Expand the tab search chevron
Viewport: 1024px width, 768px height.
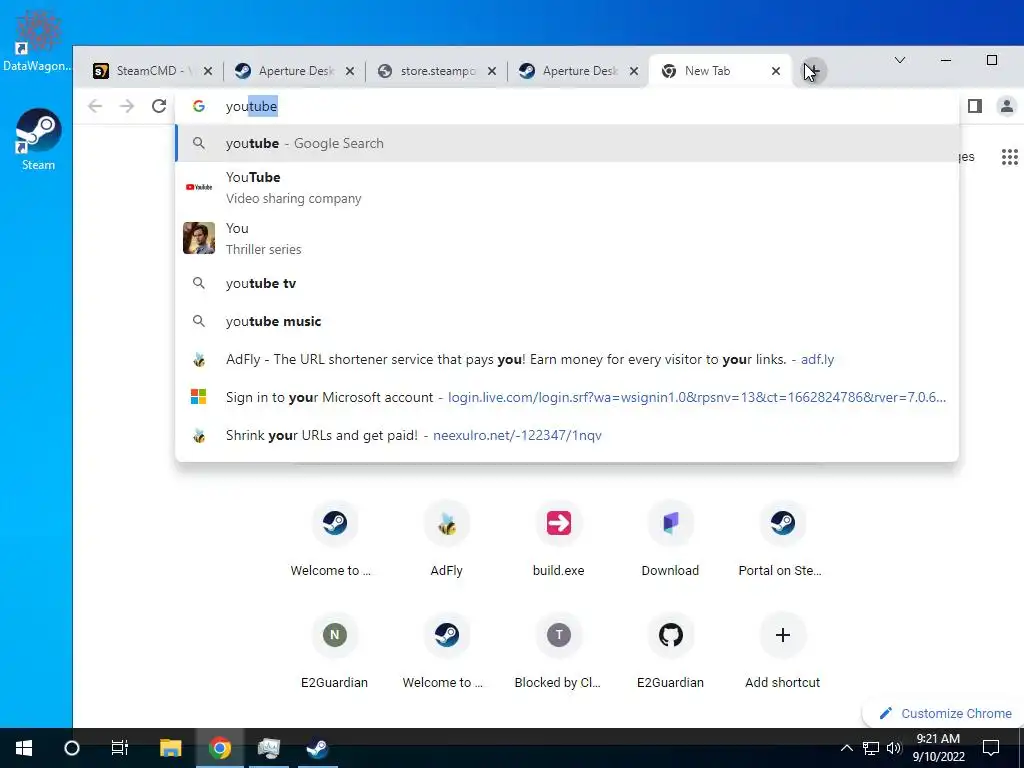[899, 60]
